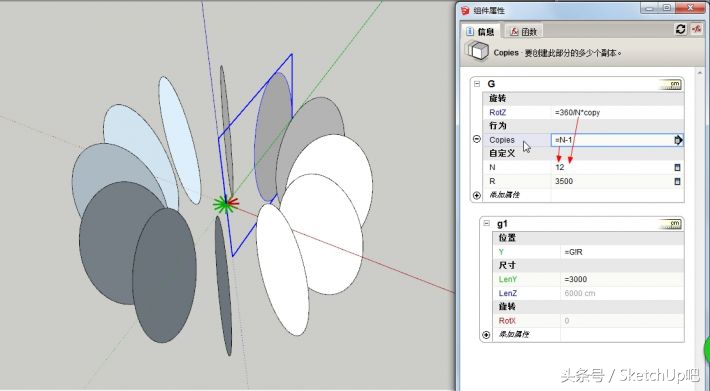
Task: Click 添加属性 text under G section
Action: pos(504,195)
